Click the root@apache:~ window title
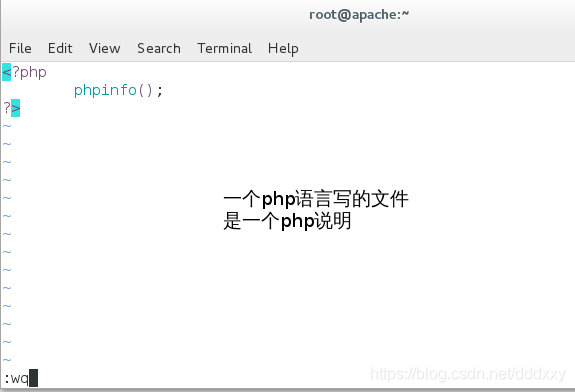 pos(359,15)
